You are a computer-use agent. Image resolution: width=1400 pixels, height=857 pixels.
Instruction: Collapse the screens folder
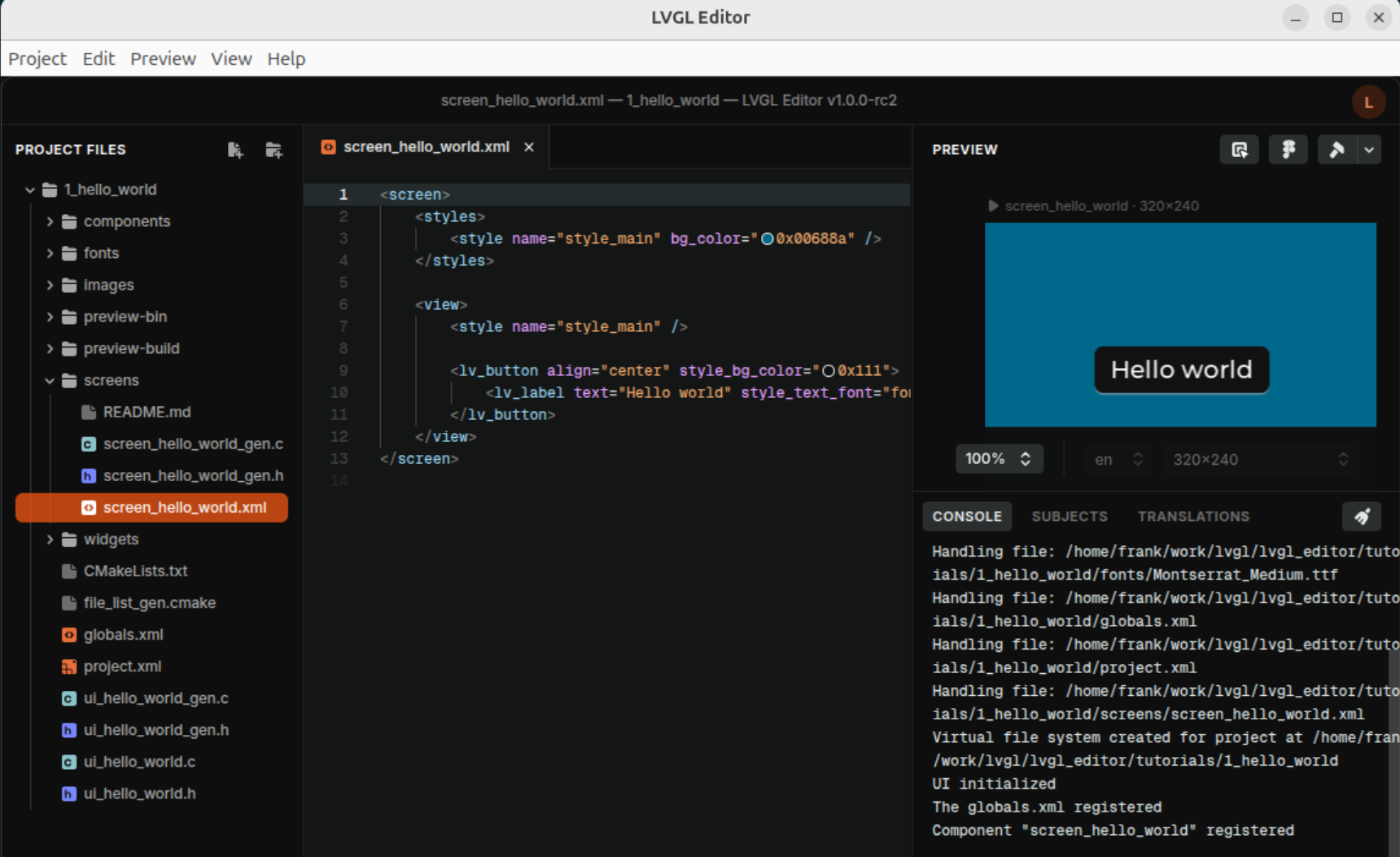click(50, 381)
